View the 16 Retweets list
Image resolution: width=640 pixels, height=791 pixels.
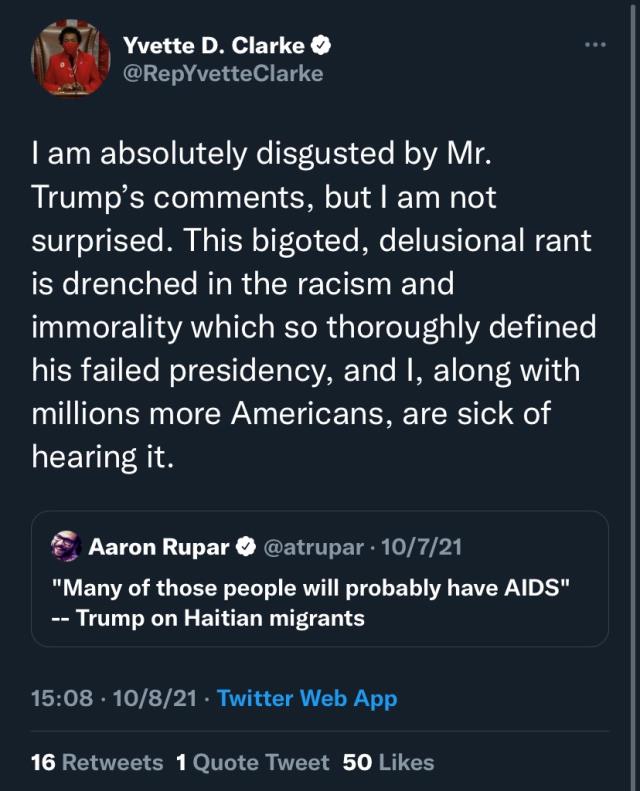click(x=97, y=762)
